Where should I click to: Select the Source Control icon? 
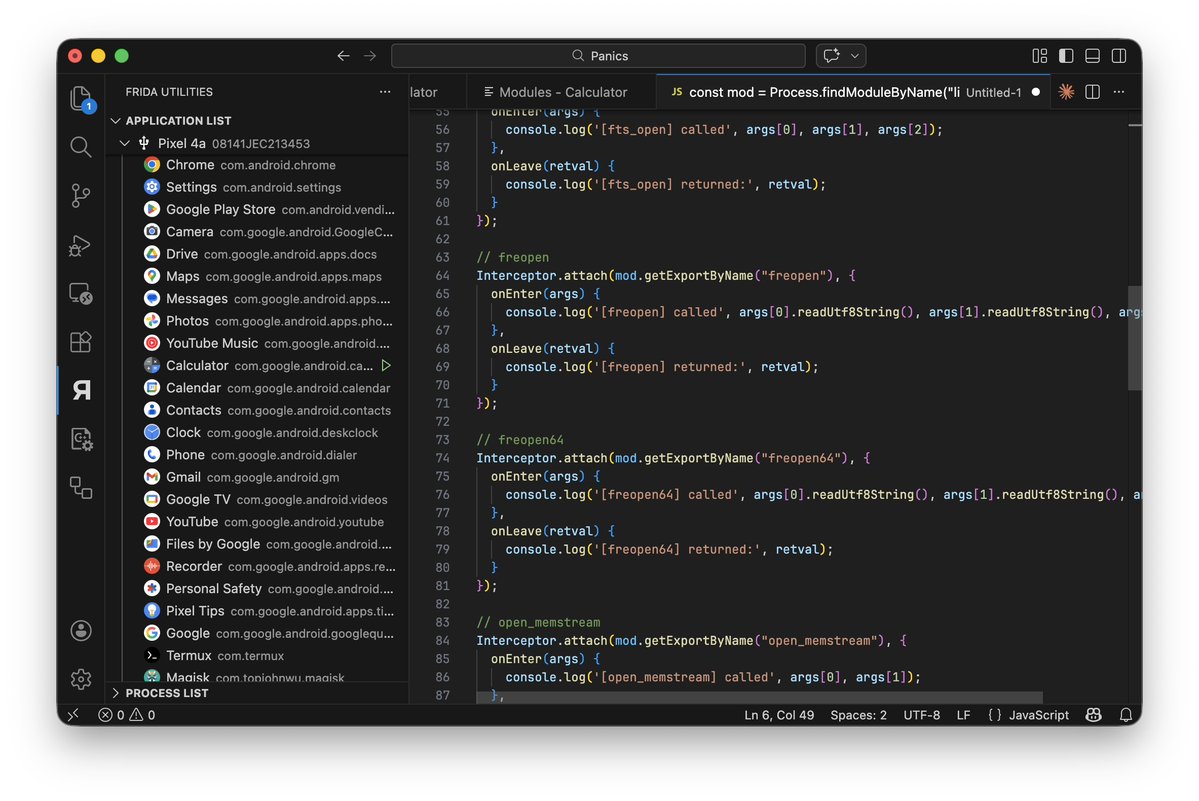pyautogui.click(x=80, y=195)
